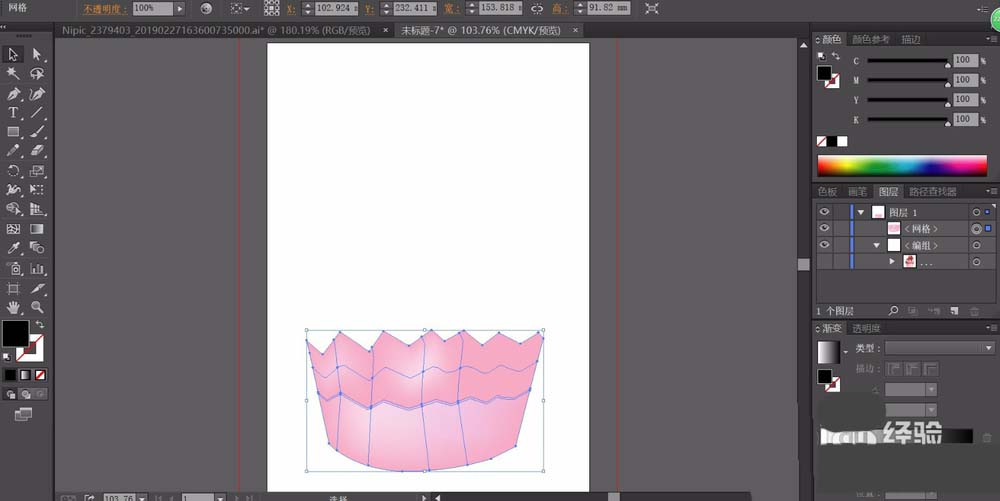This screenshot has width=1000, height=501.
Task: Click target circle of <编组> row
Action: [x=976, y=245]
